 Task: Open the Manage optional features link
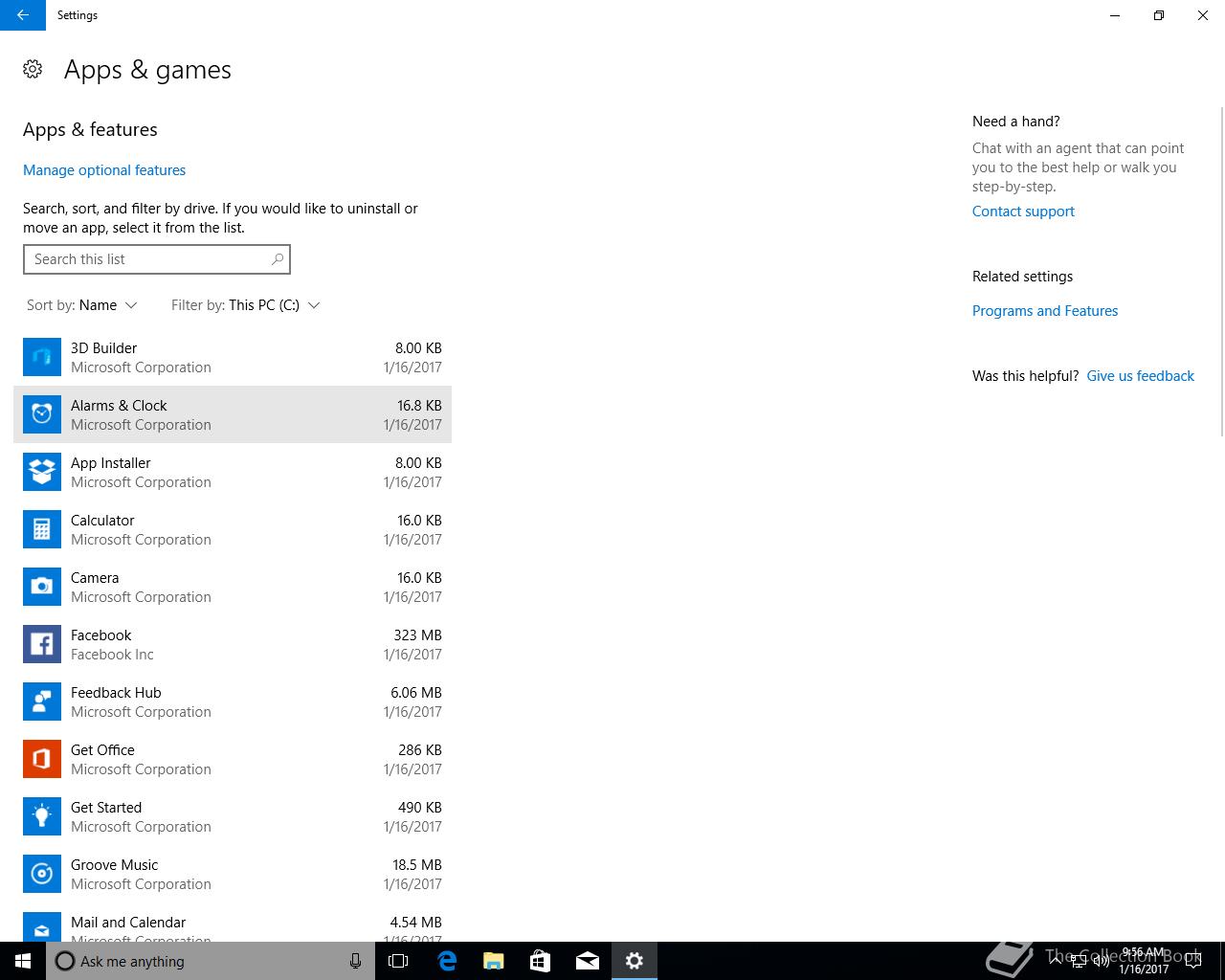[104, 170]
